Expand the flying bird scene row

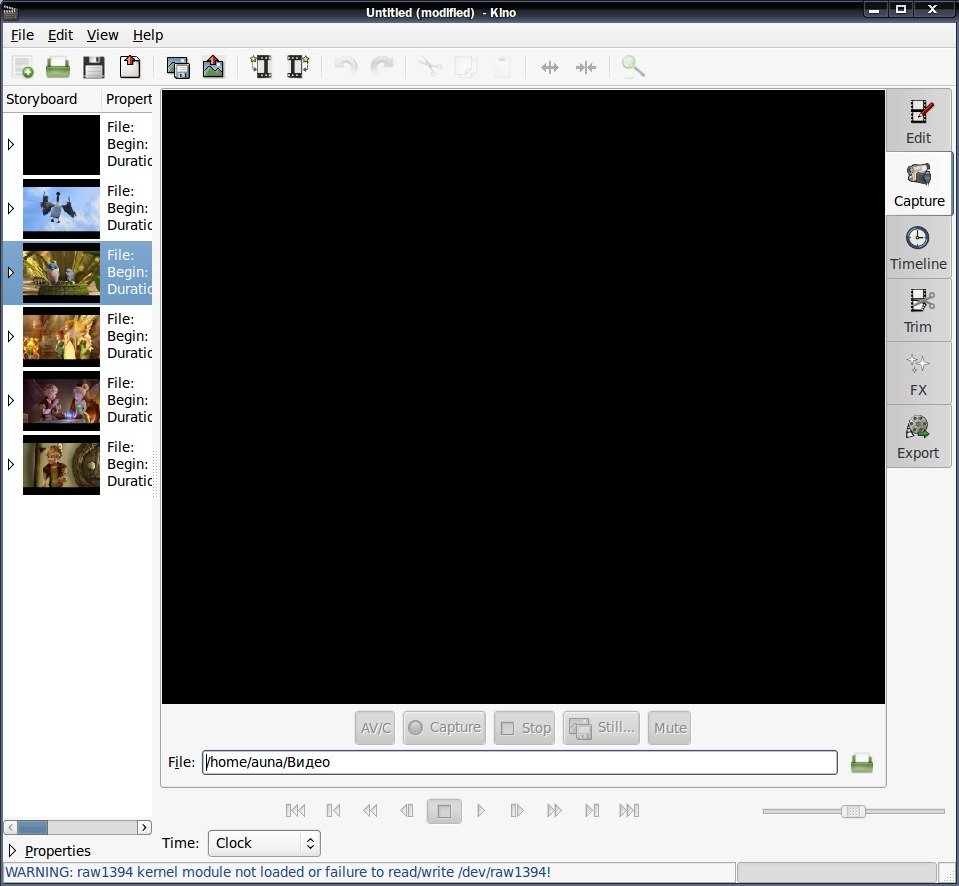11,209
